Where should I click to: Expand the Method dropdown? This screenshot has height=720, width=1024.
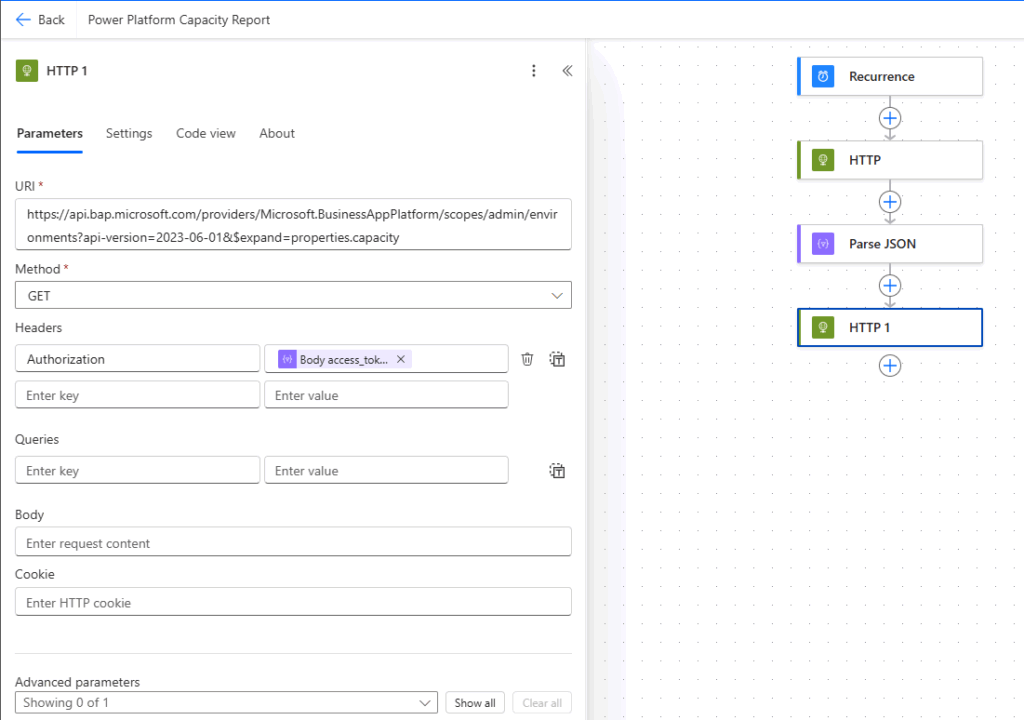point(293,296)
